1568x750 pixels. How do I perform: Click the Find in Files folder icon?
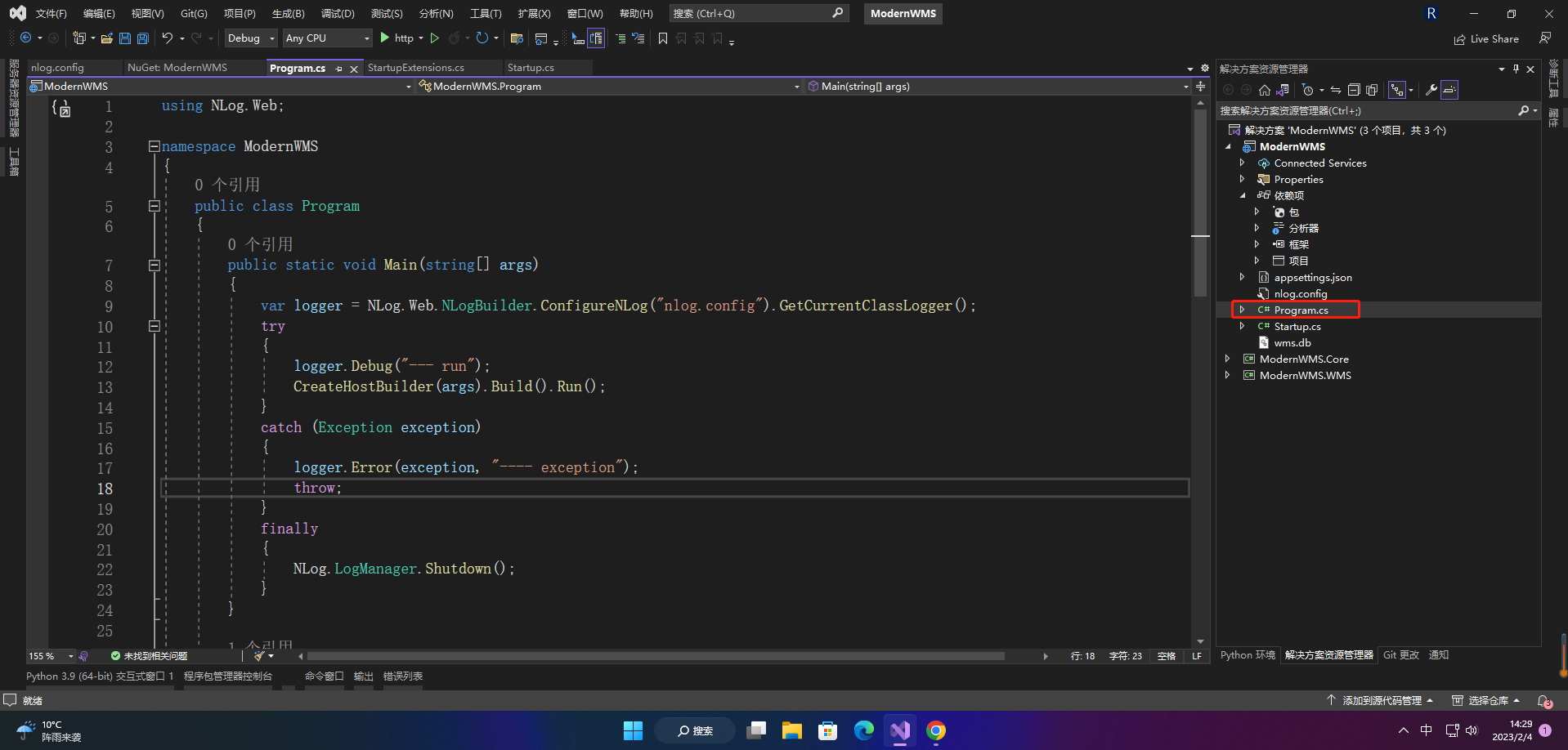click(x=517, y=38)
